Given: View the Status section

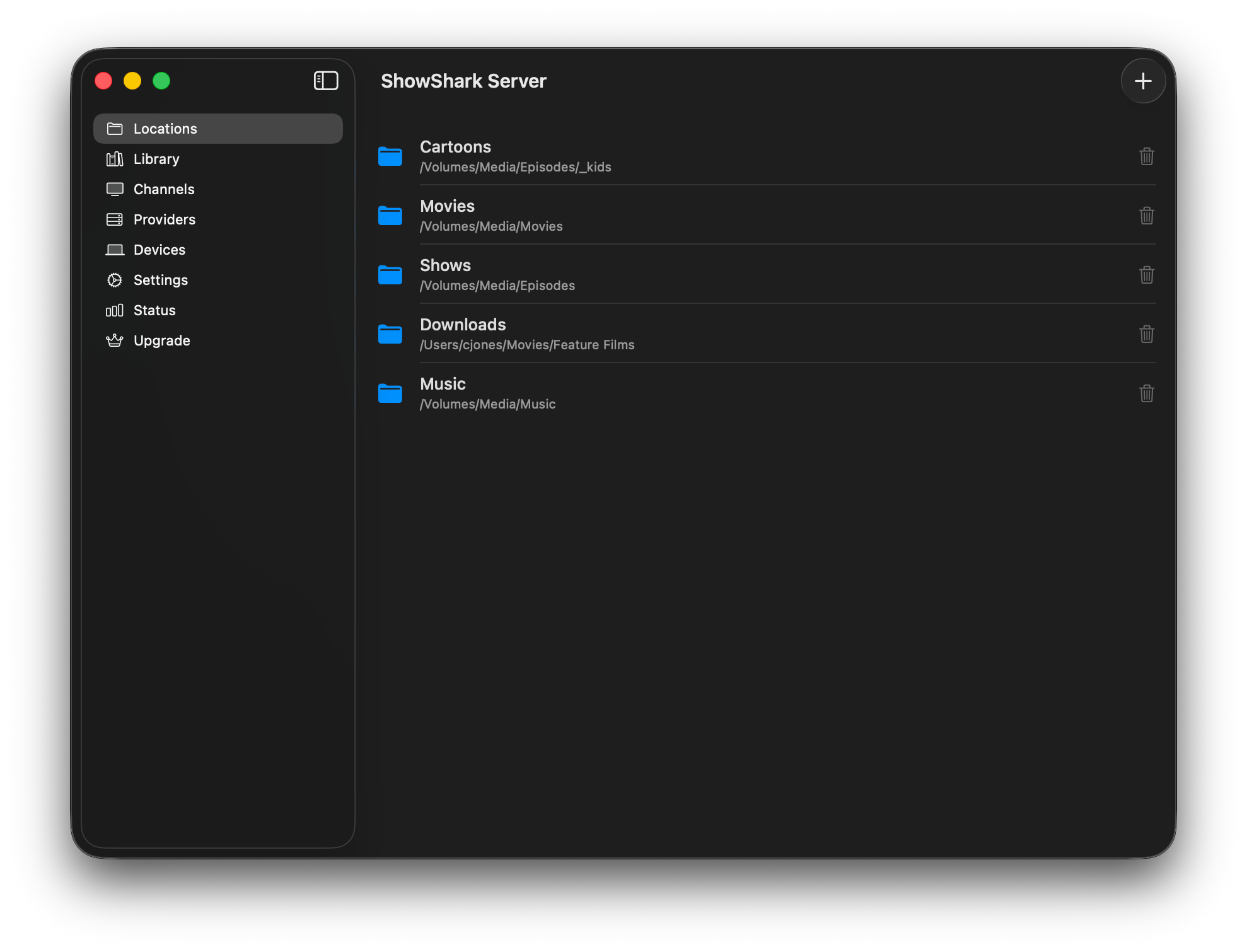Looking at the screenshot, I should pyautogui.click(x=154, y=310).
